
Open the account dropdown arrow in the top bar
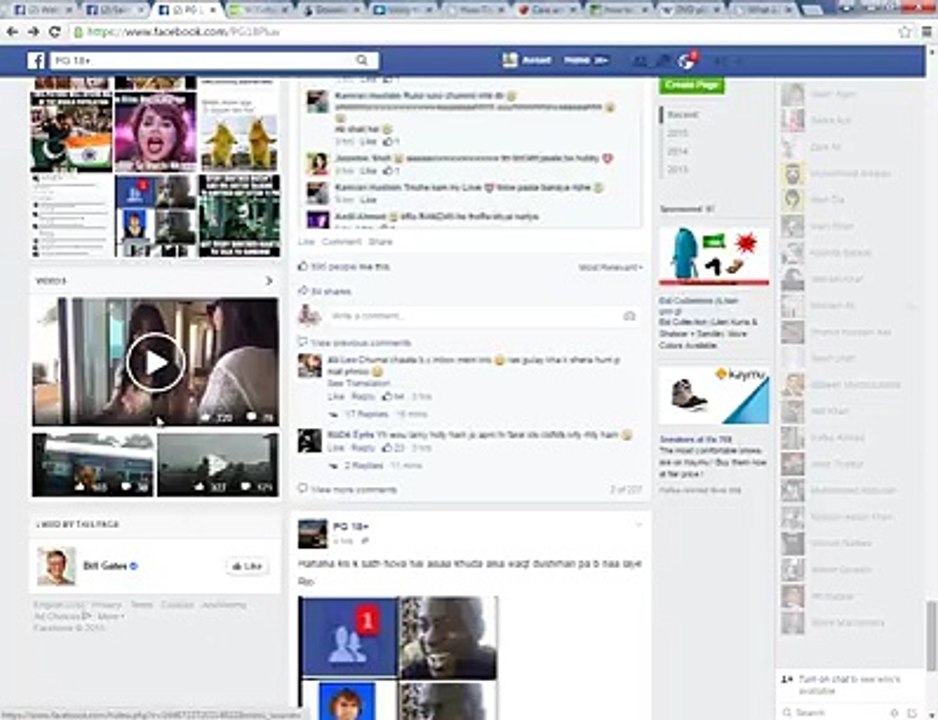click(739, 61)
